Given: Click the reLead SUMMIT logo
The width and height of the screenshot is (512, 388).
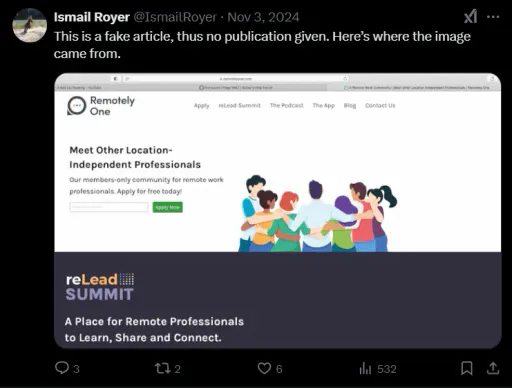Looking at the screenshot, I should pos(100,287).
